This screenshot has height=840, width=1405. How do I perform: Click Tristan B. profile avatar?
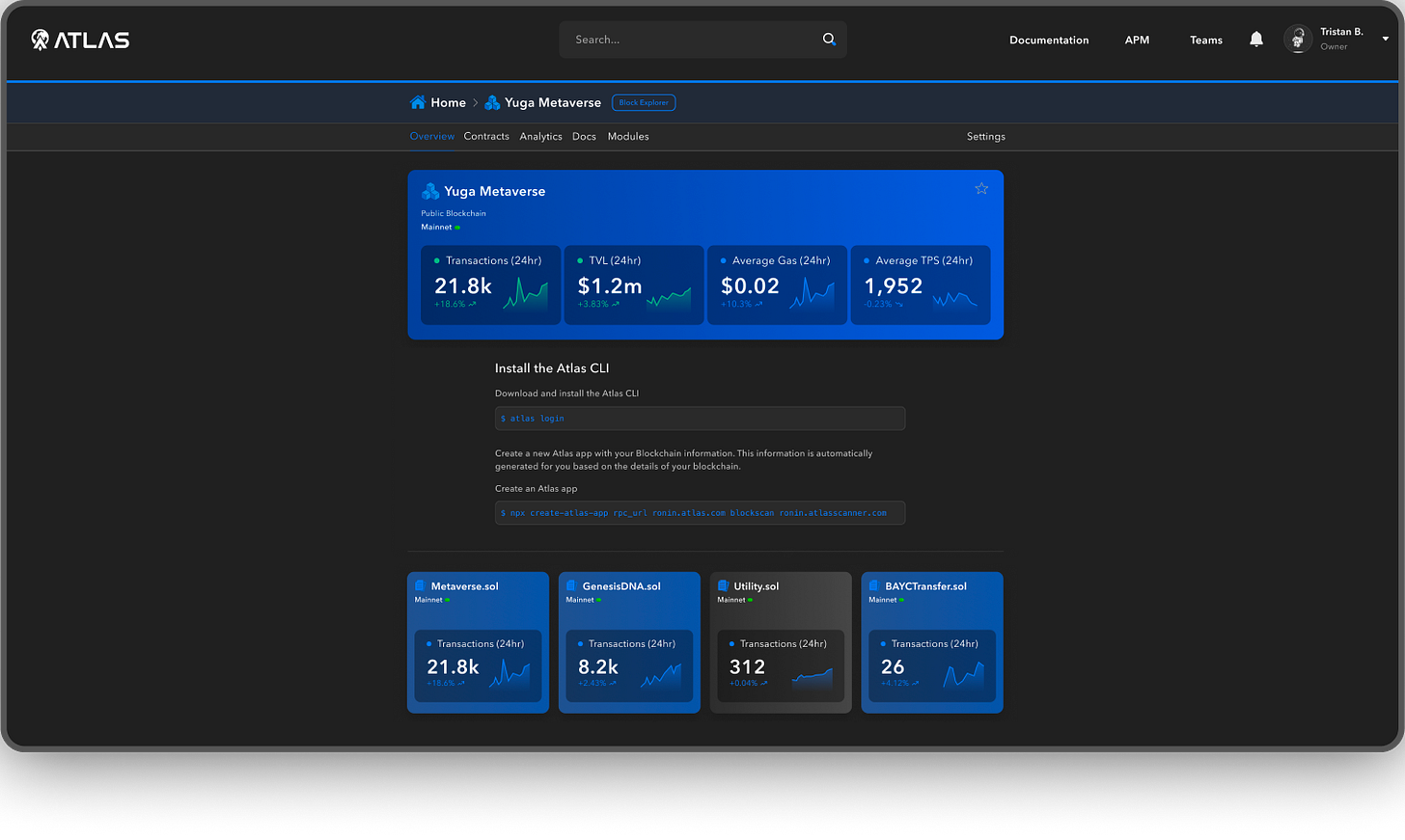1298,40
